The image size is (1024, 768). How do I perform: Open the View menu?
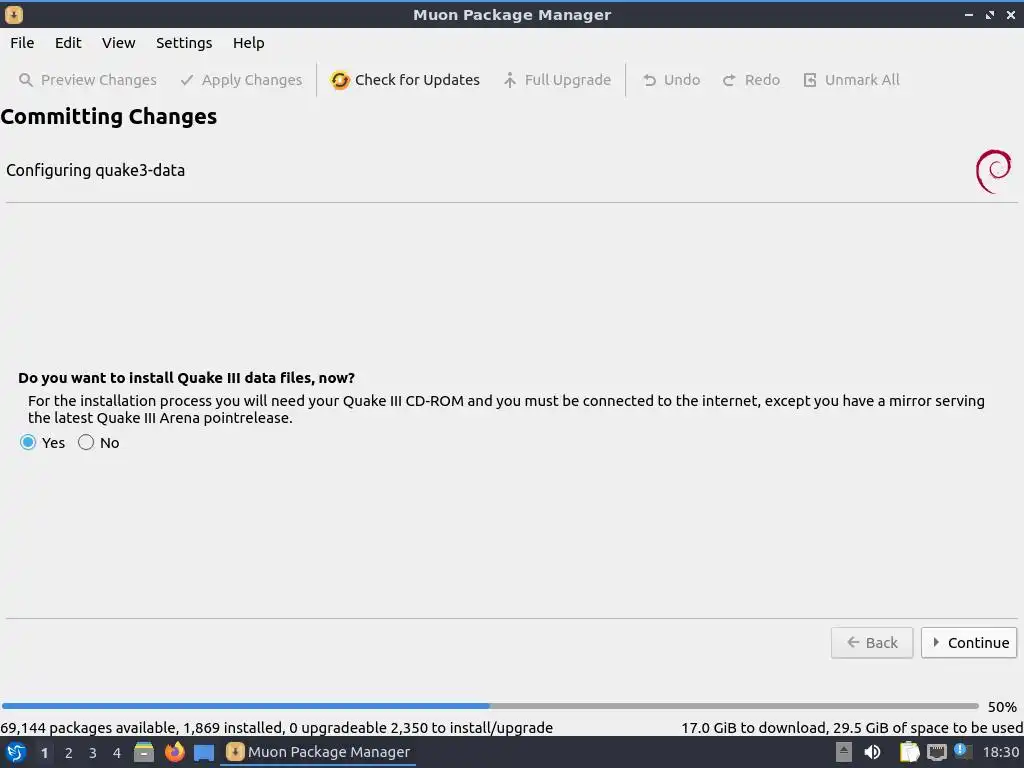point(118,43)
